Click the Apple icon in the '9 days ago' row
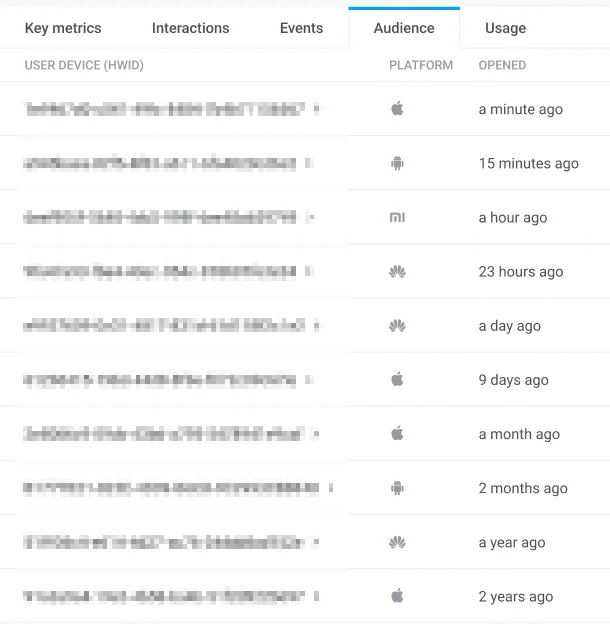The height and width of the screenshot is (624, 610). (397, 379)
